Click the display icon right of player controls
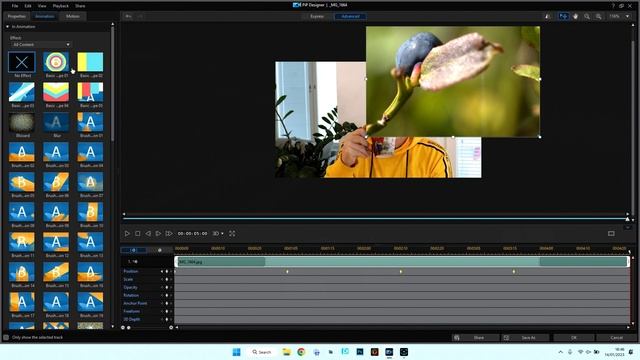 (x=611, y=233)
